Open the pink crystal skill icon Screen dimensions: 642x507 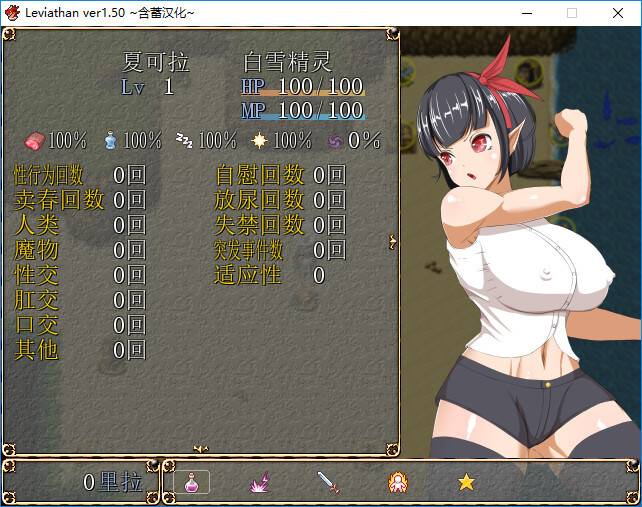click(260, 482)
